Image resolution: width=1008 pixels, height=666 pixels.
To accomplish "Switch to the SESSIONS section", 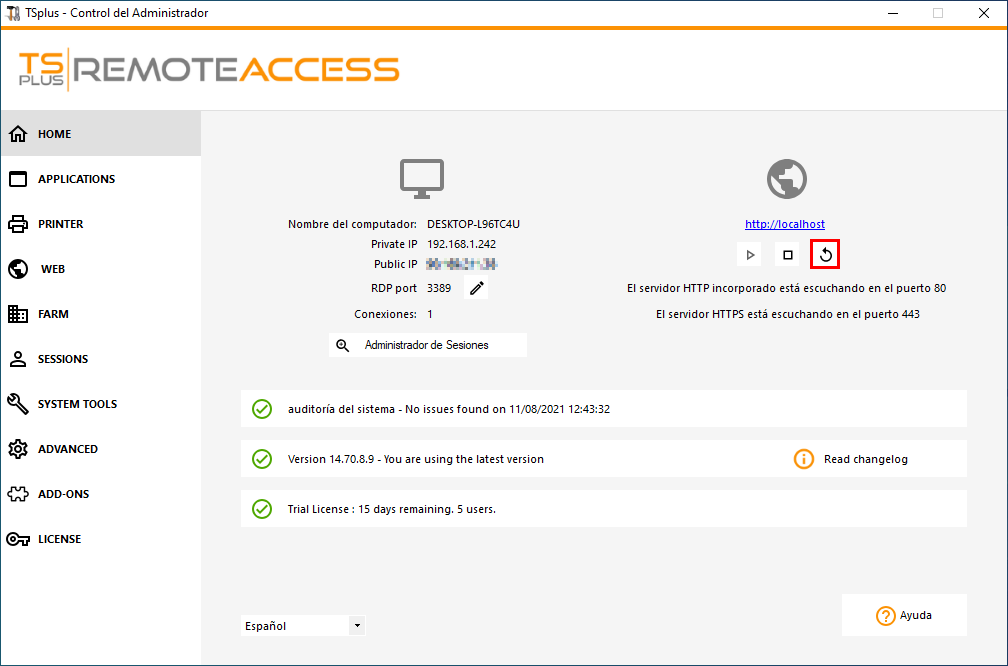I will coord(63,359).
